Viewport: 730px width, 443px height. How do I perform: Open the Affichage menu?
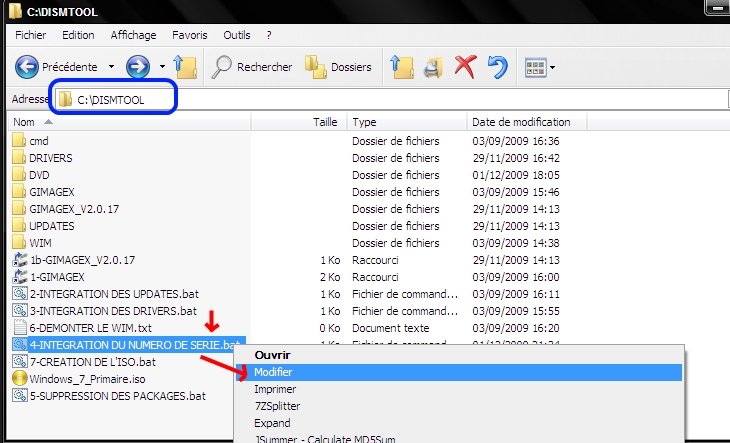133,35
